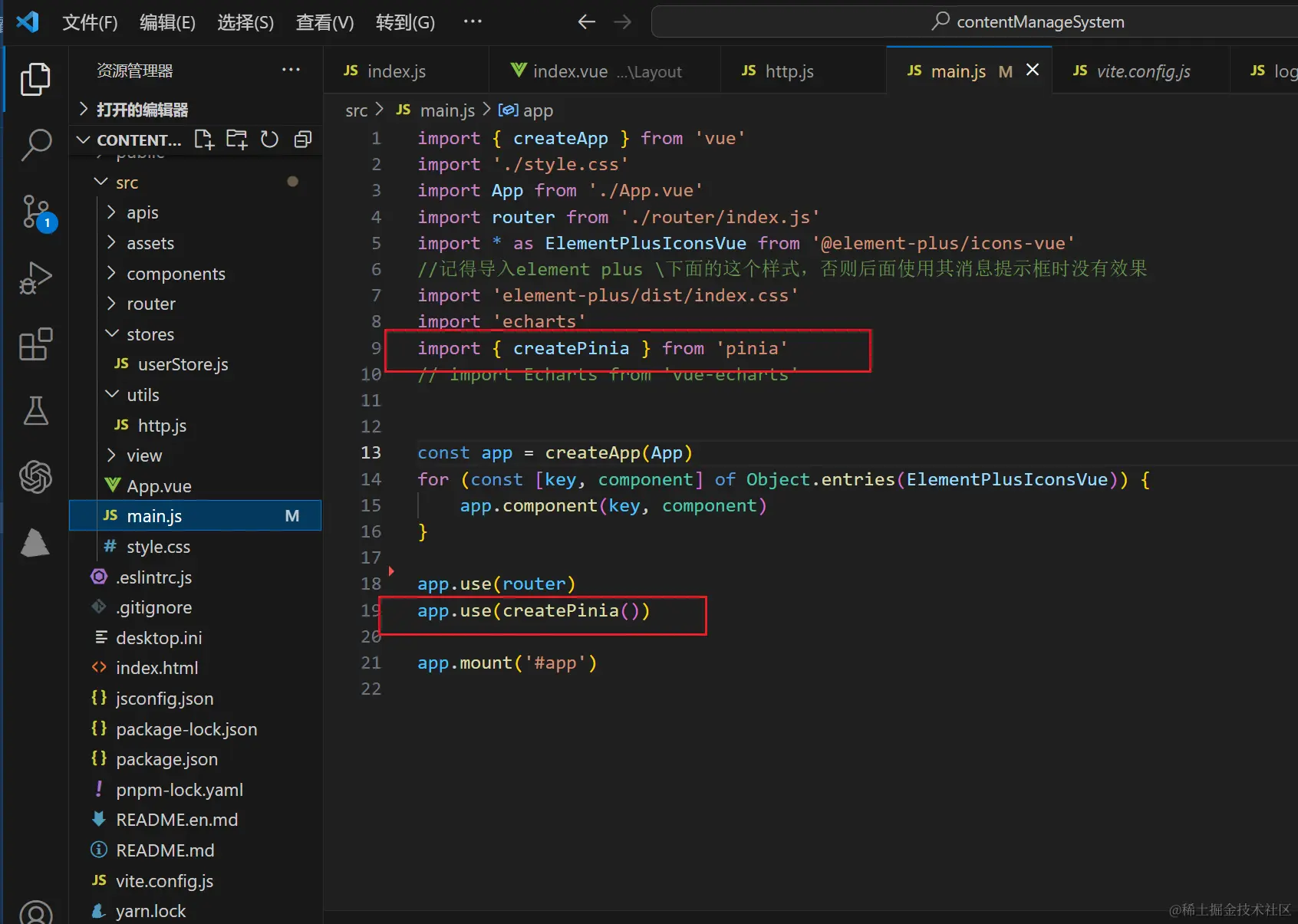This screenshot has height=924, width=1298.
Task: Open the 查看(V) menu
Action: coord(324,22)
